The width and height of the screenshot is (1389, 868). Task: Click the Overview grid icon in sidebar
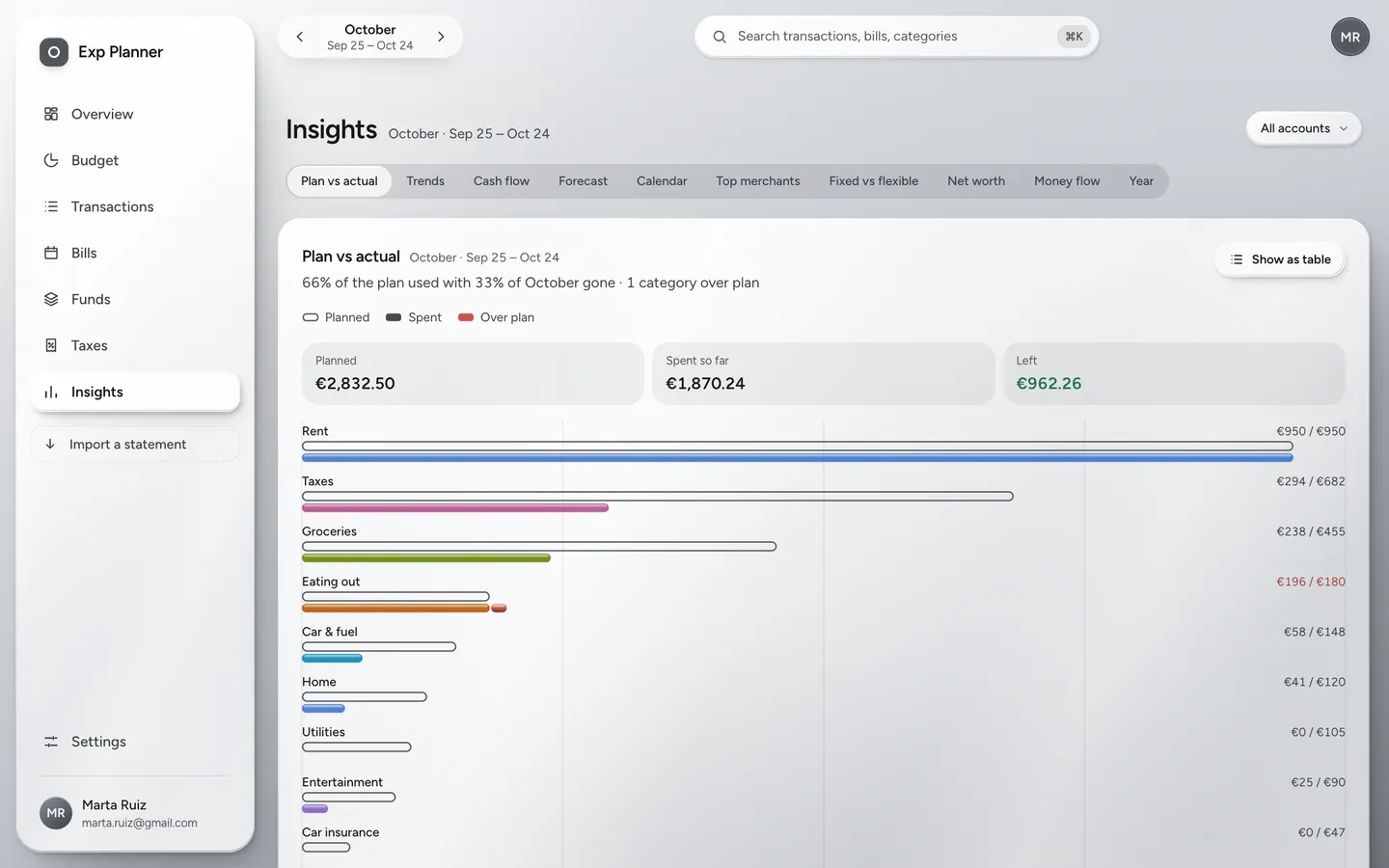pos(51,114)
